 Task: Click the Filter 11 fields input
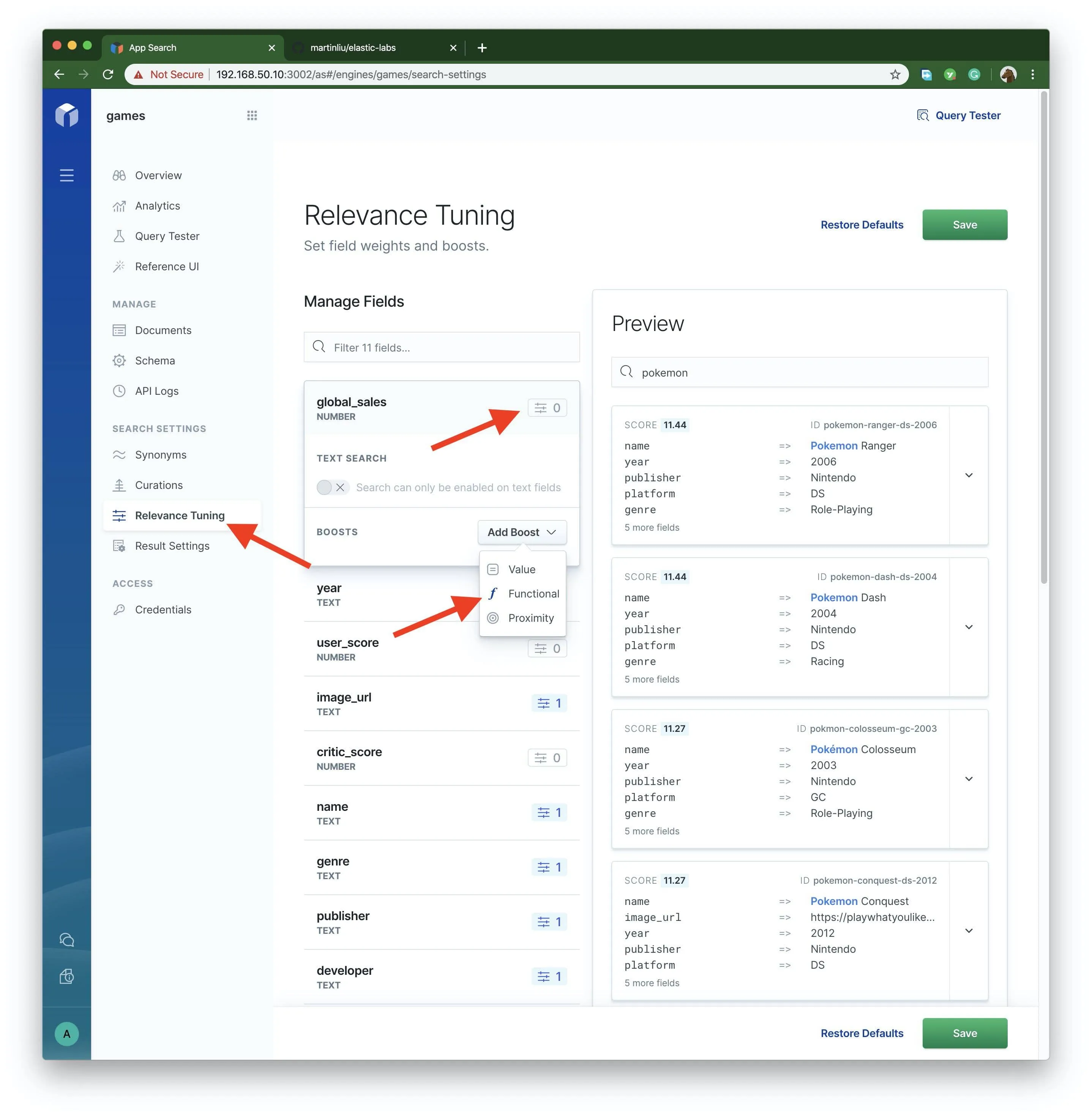point(442,347)
